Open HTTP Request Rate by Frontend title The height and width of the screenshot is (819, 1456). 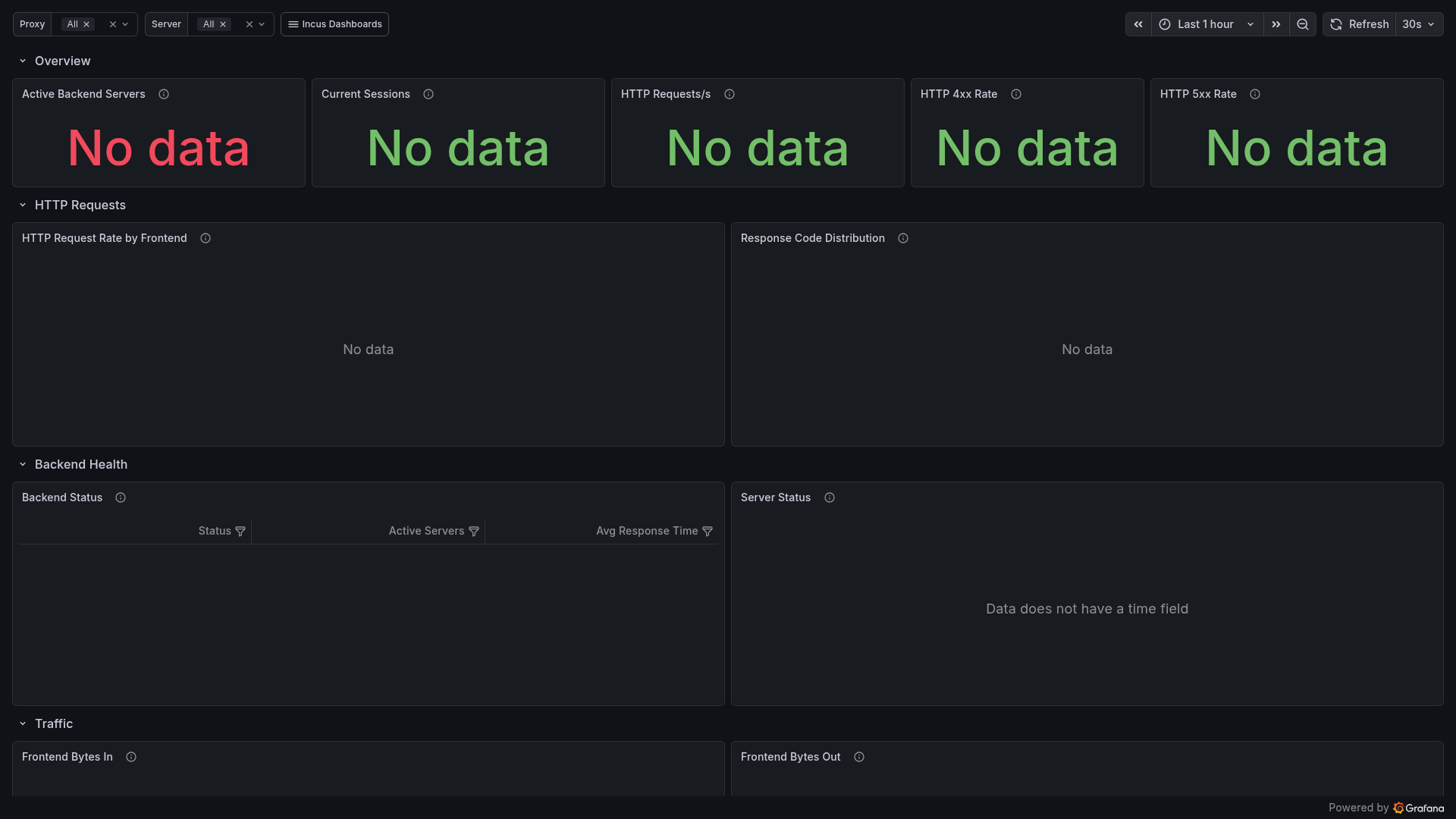click(x=104, y=238)
